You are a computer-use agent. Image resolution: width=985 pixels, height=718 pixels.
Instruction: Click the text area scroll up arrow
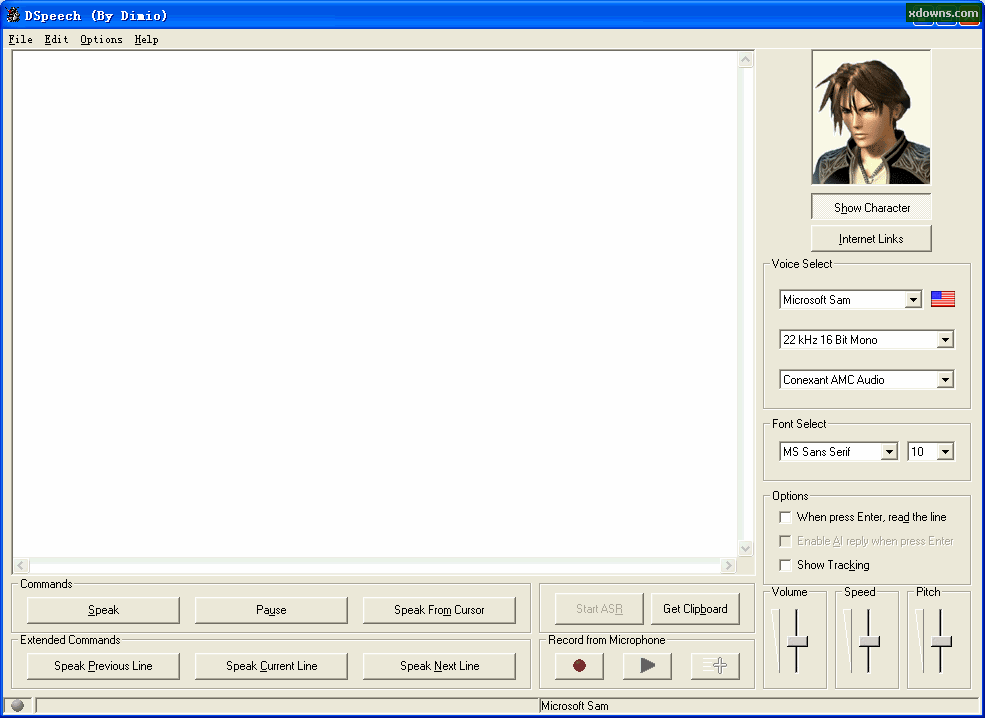pos(745,60)
